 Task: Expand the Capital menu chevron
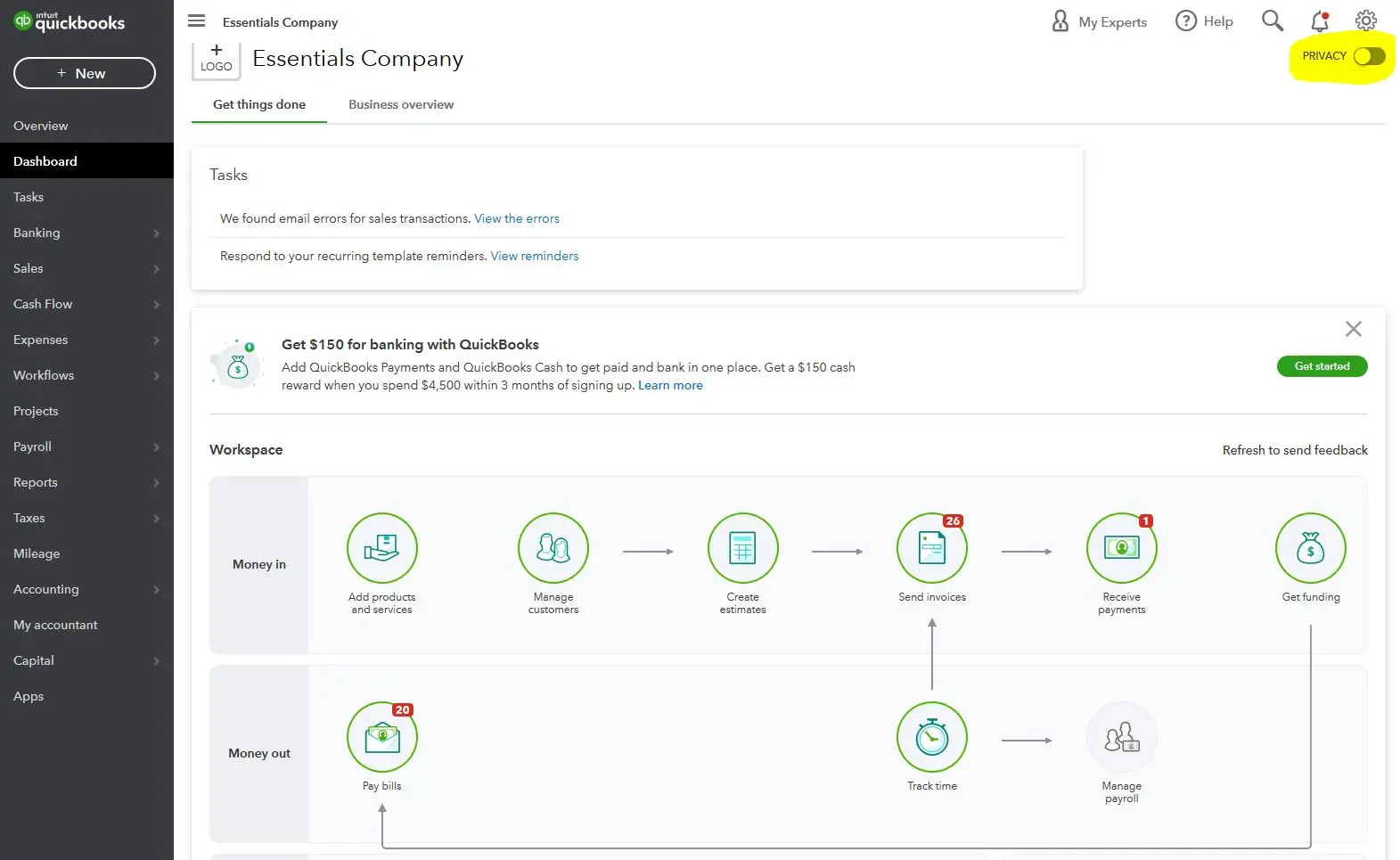(x=157, y=661)
